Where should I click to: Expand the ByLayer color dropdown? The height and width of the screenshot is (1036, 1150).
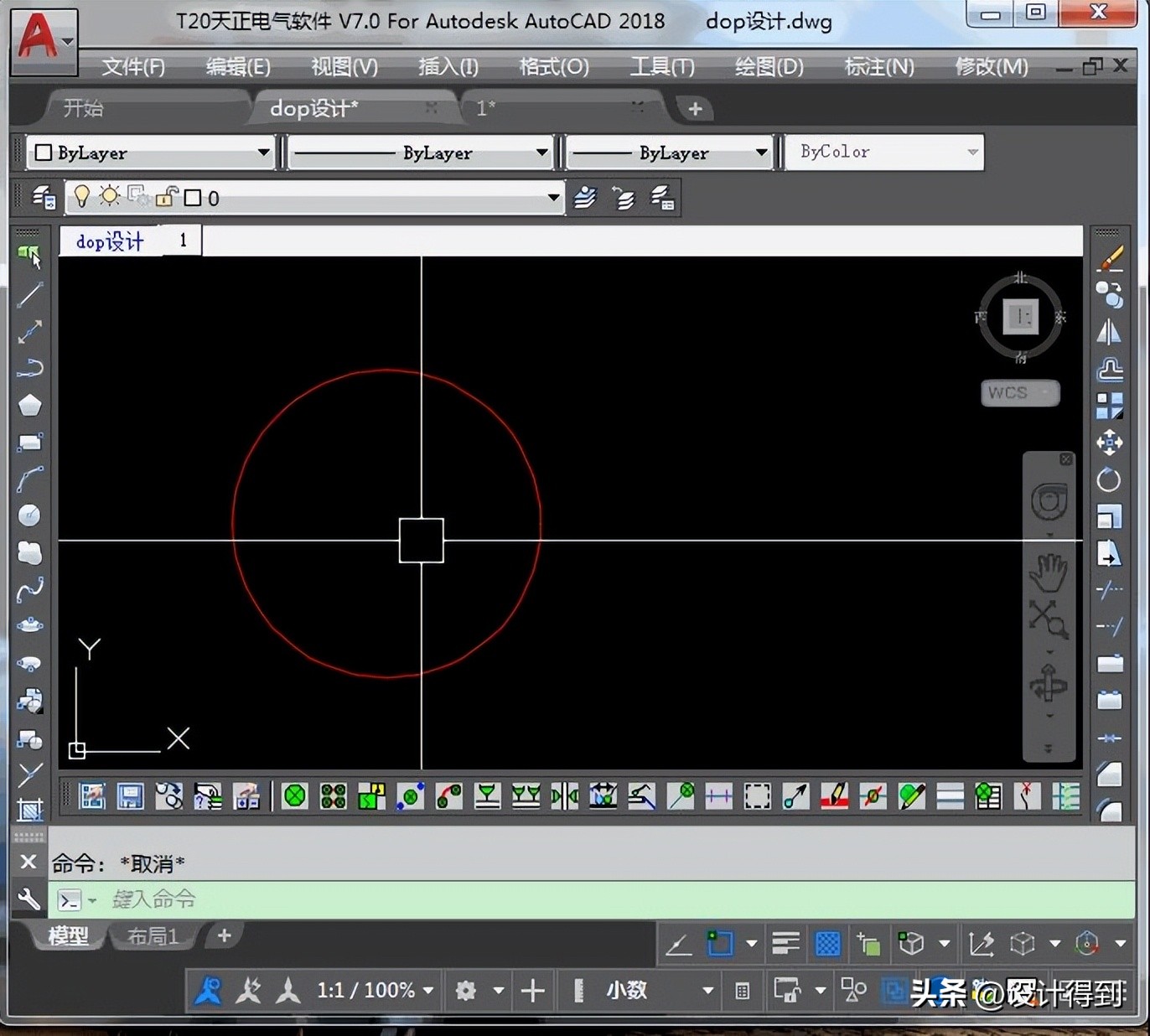point(263,153)
